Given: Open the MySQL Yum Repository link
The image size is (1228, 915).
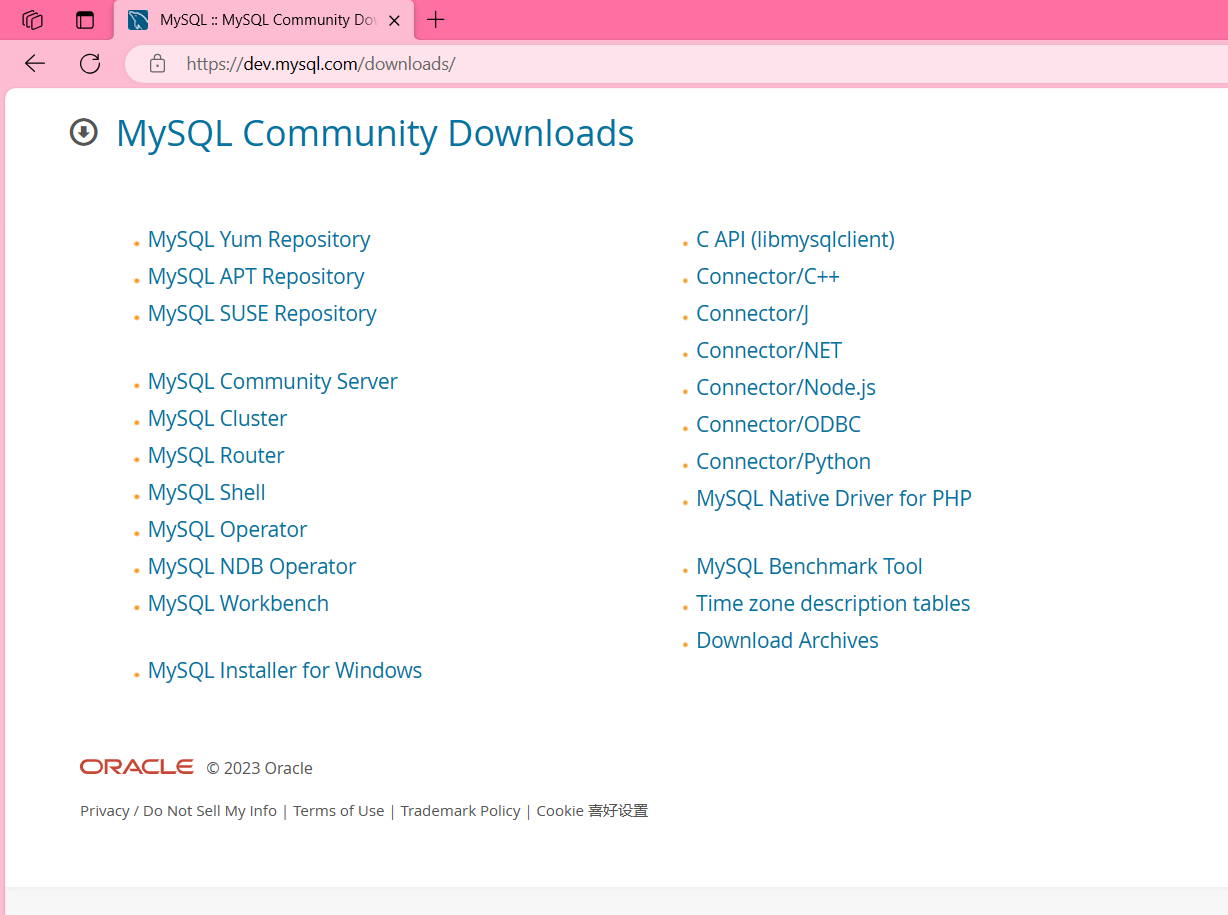Looking at the screenshot, I should pyautogui.click(x=258, y=239).
